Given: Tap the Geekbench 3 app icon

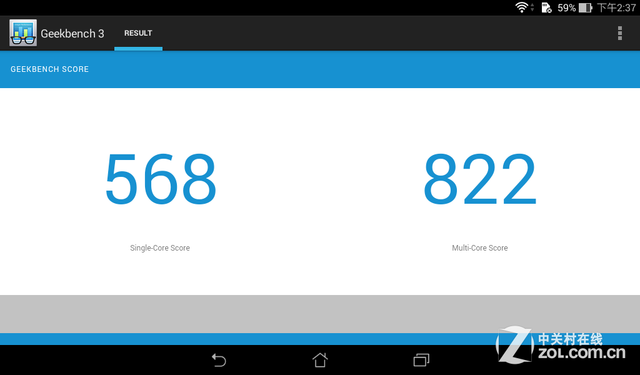Looking at the screenshot, I should coord(23,33).
